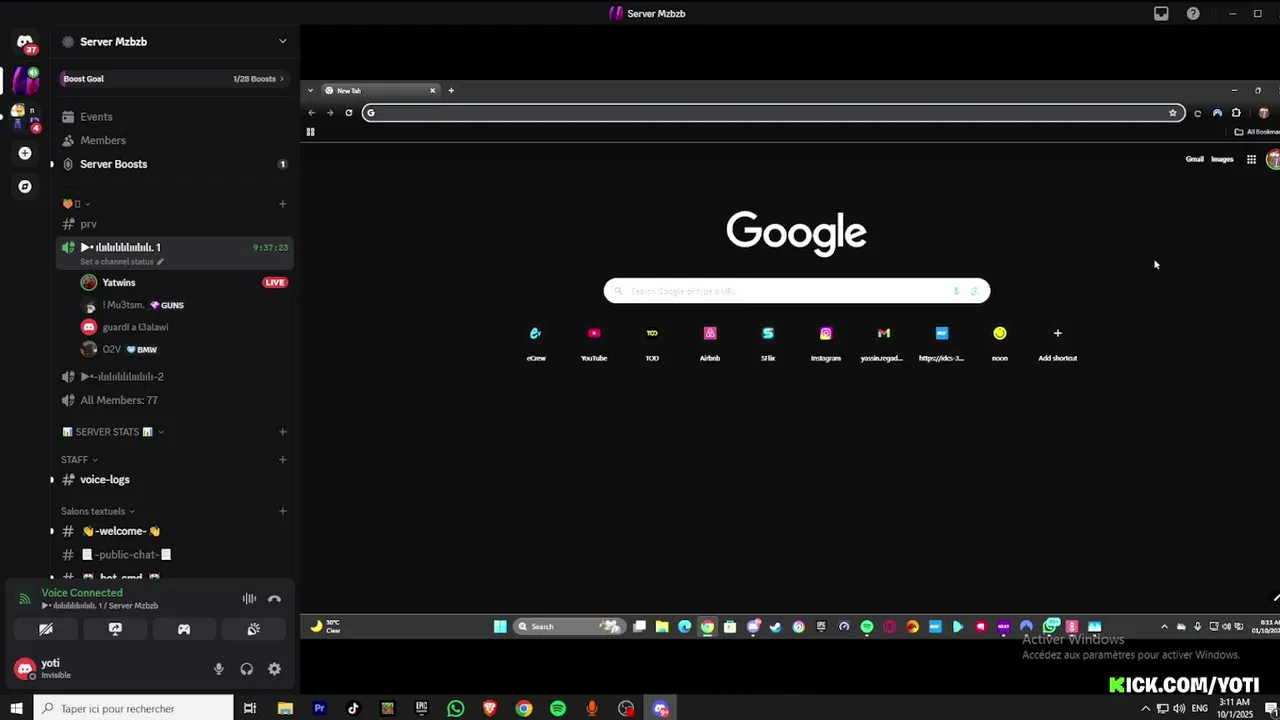Focus the streamed Chrome address bar
1280x720 pixels.
tap(773, 113)
